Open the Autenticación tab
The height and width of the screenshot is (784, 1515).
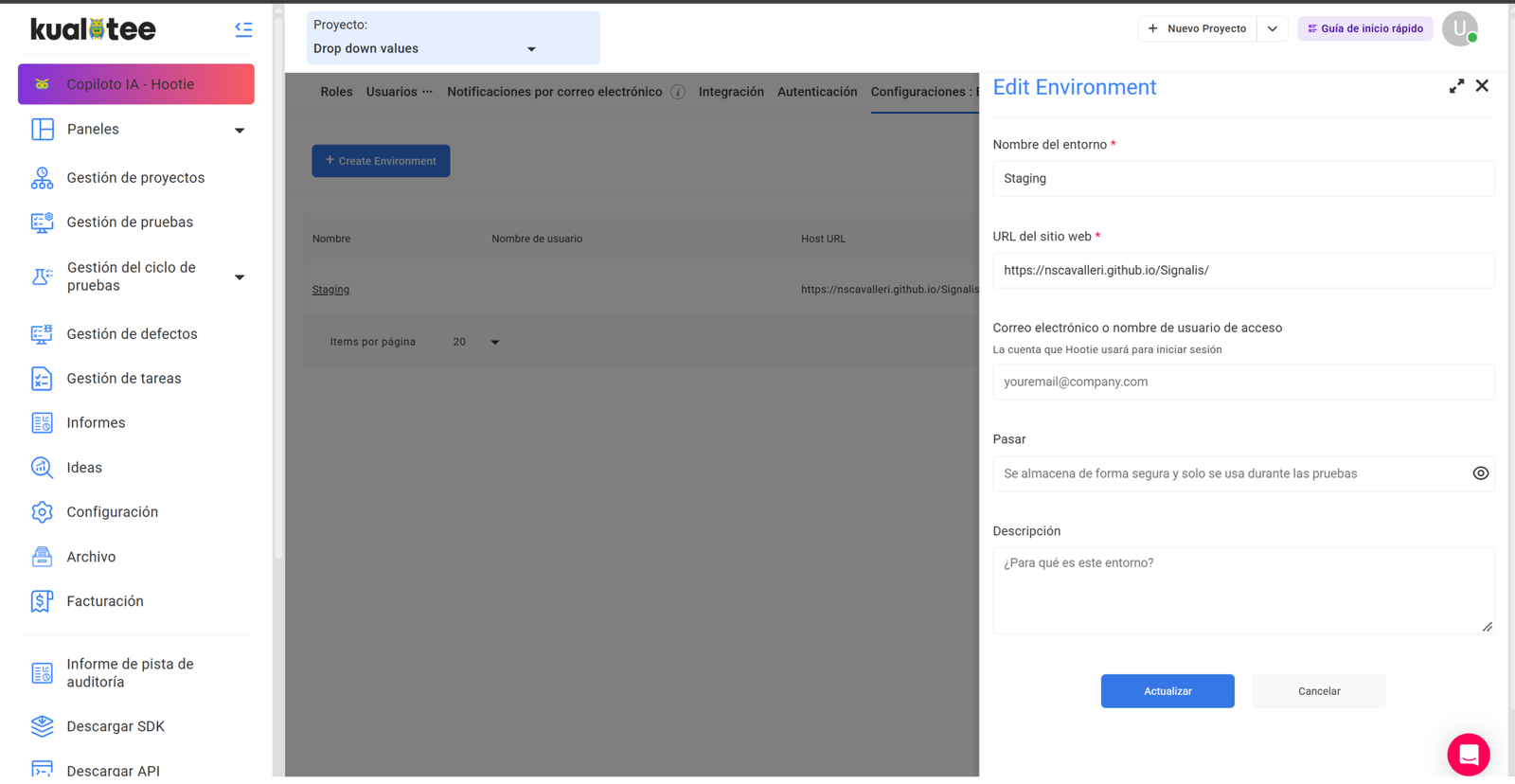(817, 92)
